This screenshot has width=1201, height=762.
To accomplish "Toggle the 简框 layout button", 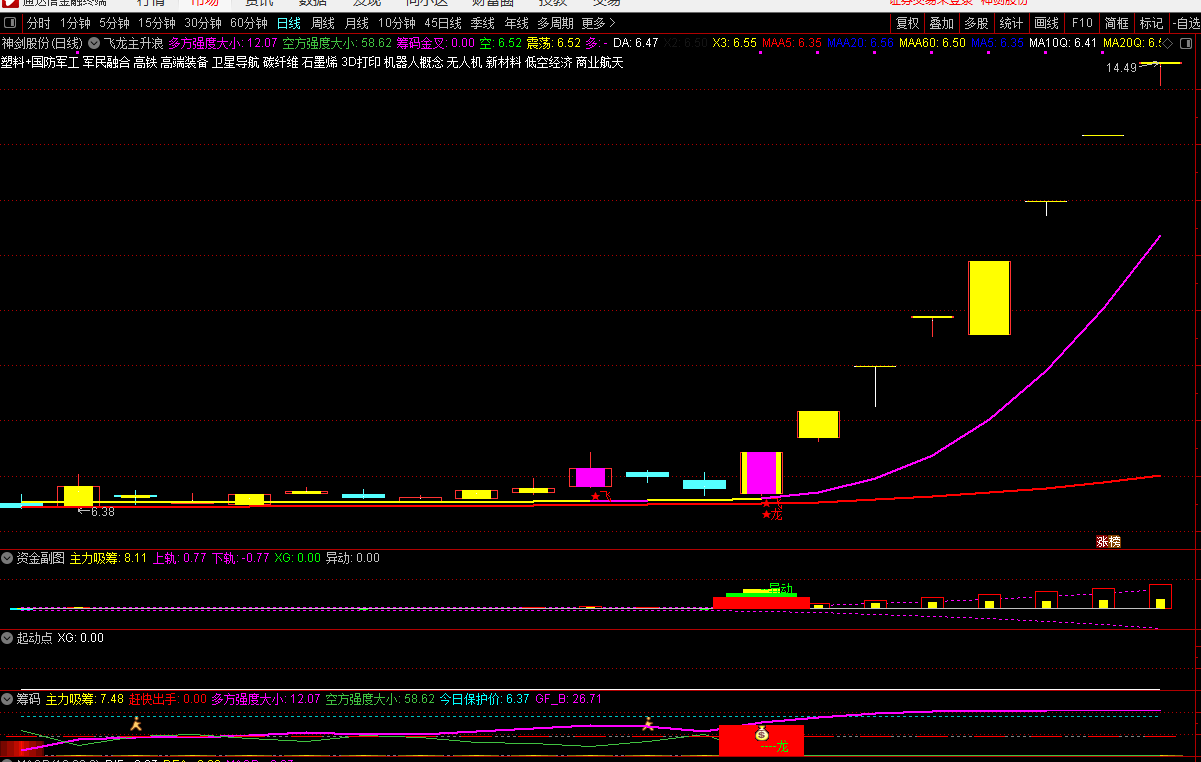I will point(1116,23).
